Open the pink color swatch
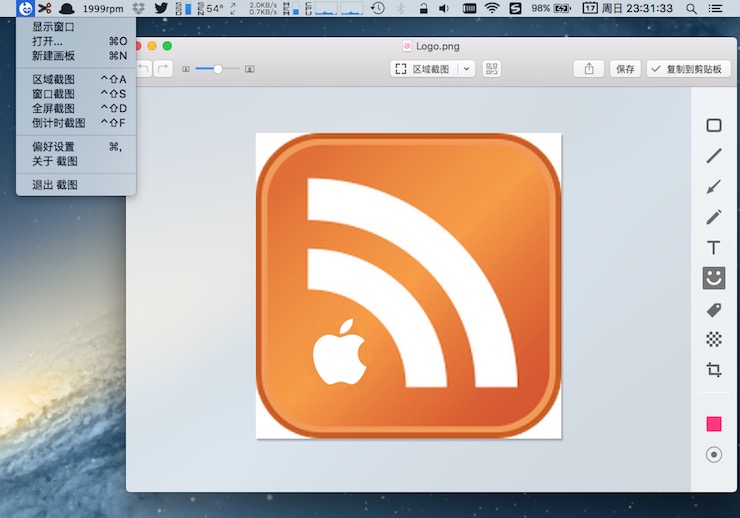Screen dimensions: 740x518 (x=714, y=424)
